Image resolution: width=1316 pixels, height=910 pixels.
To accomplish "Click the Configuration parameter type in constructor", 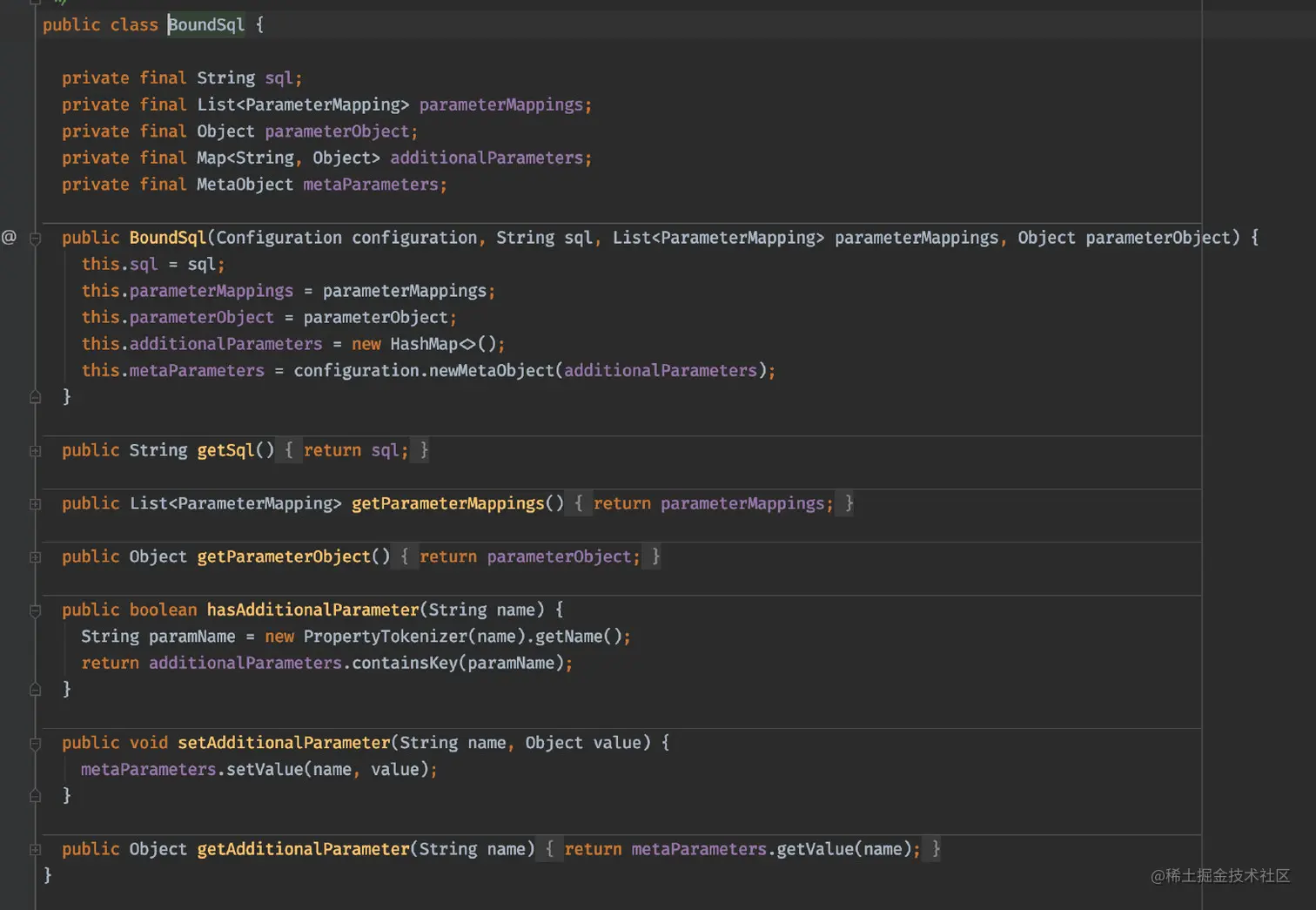I will [279, 238].
